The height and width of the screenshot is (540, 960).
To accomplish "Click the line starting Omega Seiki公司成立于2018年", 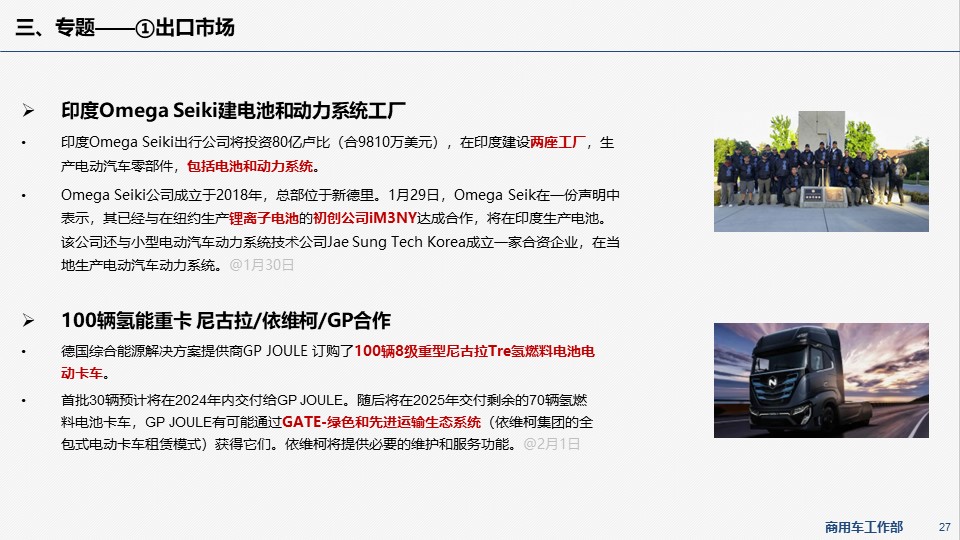I will pyautogui.click(x=340, y=195).
